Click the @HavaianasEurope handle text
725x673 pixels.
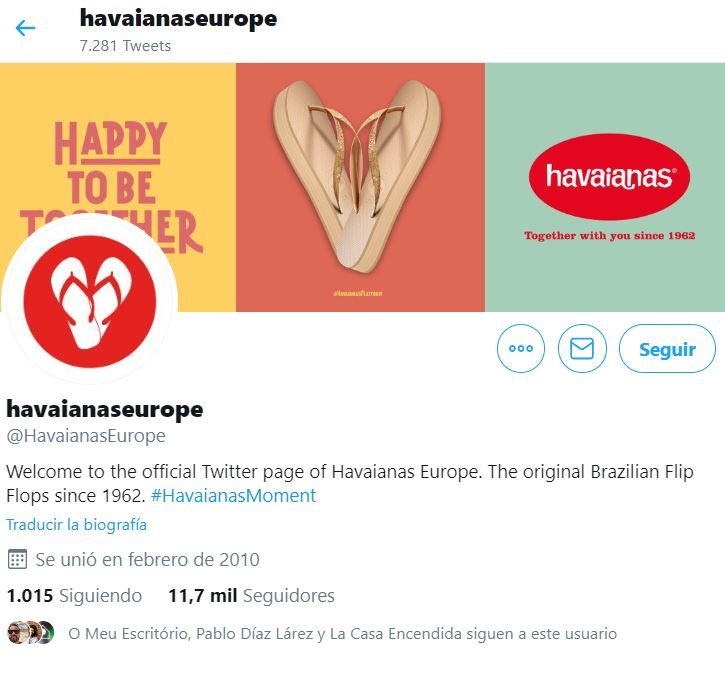[x=86, y=435]
